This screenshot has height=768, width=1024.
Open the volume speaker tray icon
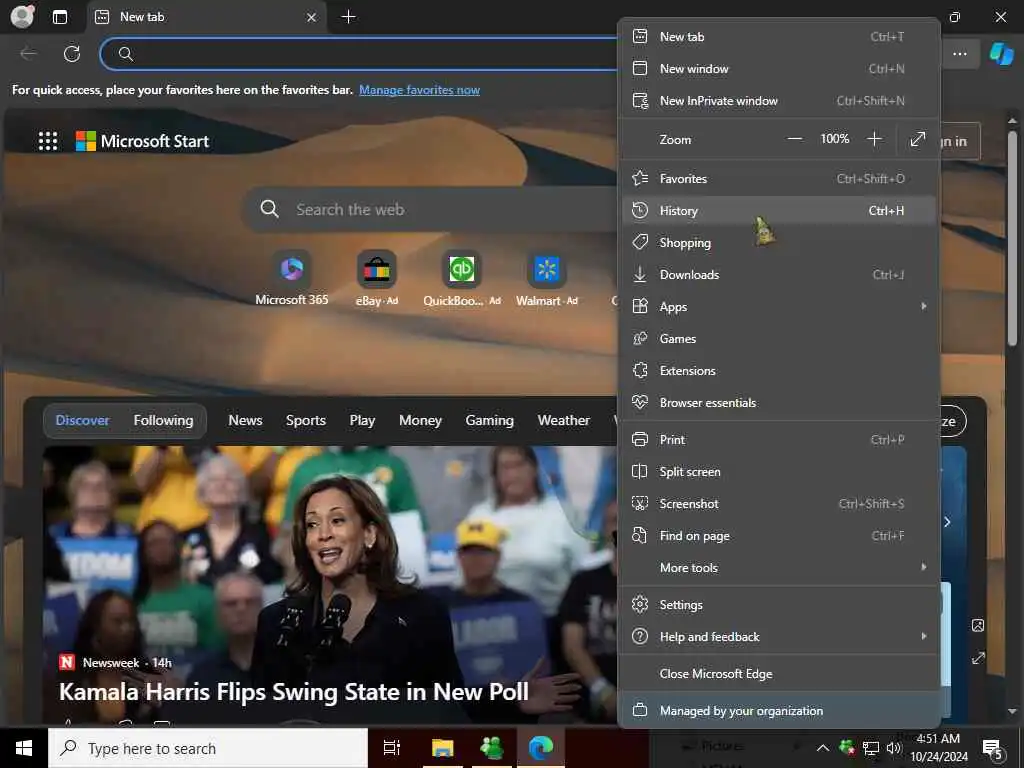(x=893, y=748)
